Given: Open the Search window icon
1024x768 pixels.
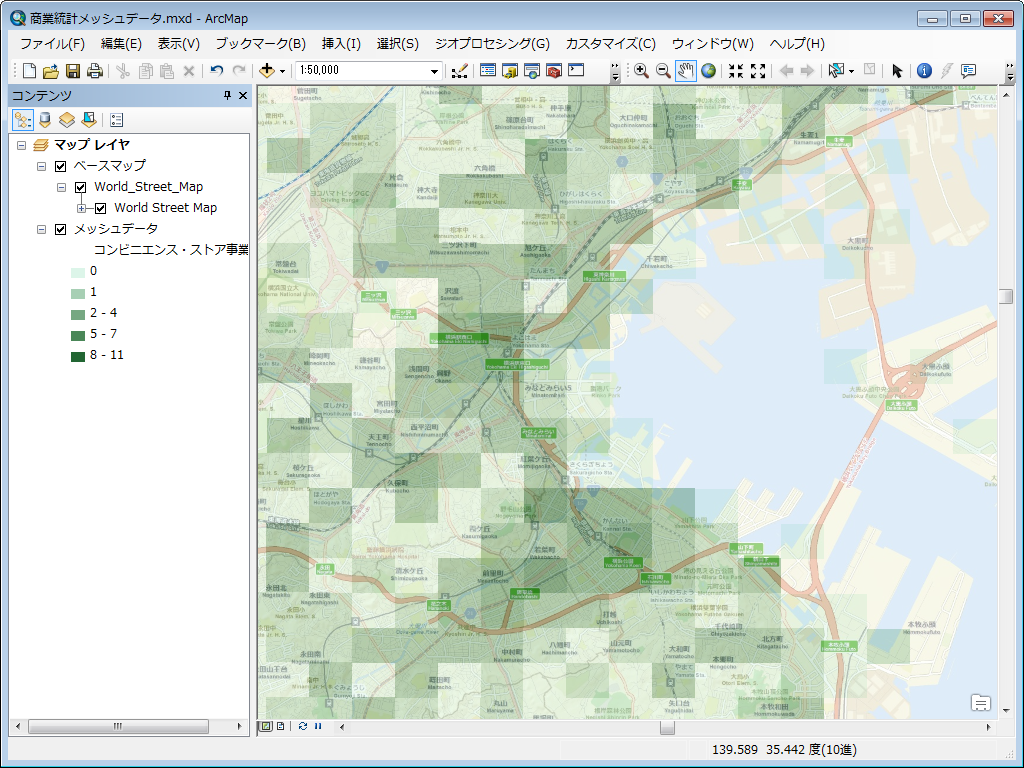Looking at the screenshot, I should [x=532, y=71].
